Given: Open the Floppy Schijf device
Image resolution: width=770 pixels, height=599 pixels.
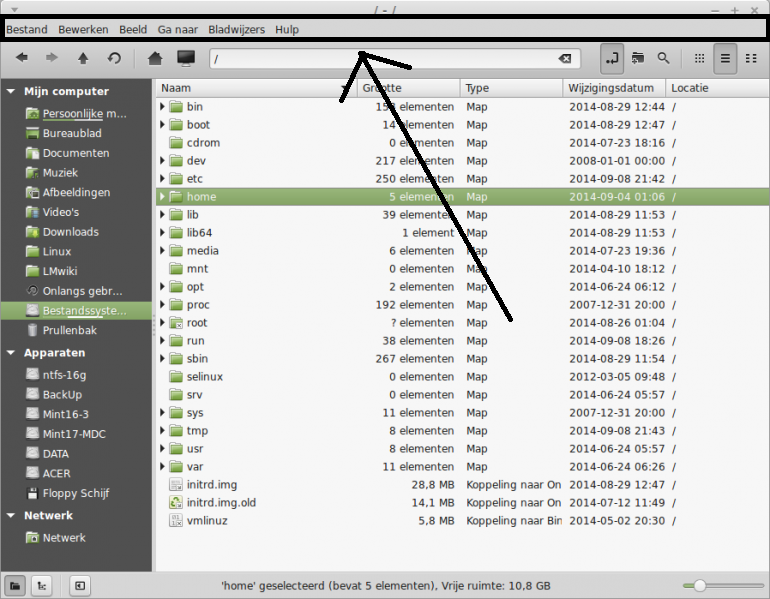Looking at the screenshot, I should coord(67,493).
